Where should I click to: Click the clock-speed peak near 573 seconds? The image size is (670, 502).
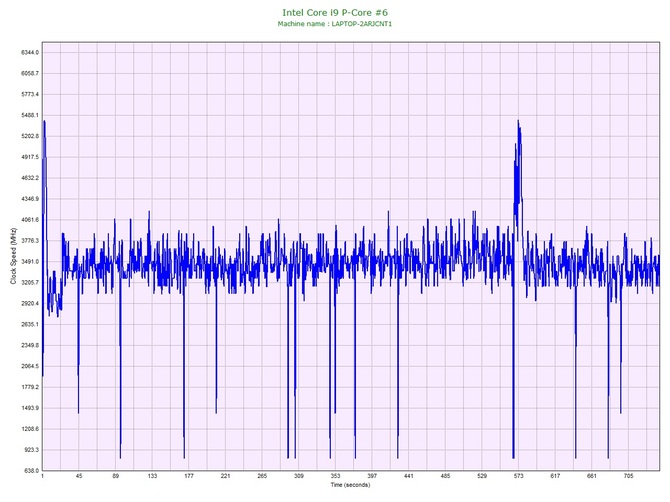(518, 122)
